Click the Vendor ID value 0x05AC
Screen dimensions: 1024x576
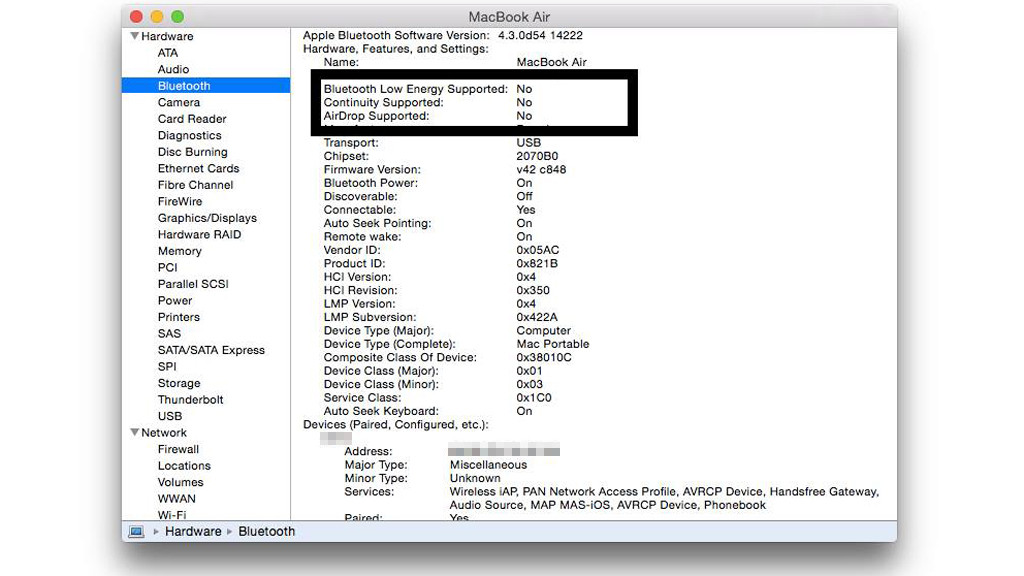pyautogui.click(x=537, y=250)
